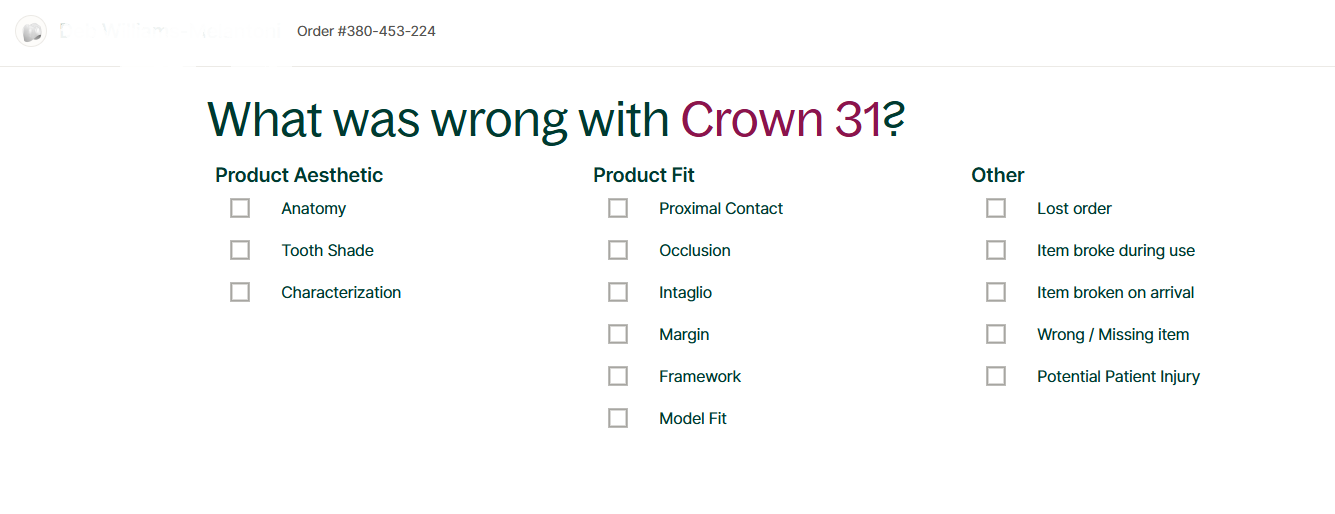Select the Model Fit checkbox
Image resolution: width=1335 pixels, height=514 pixels.
pyautogui.click(x=618, y=418)
